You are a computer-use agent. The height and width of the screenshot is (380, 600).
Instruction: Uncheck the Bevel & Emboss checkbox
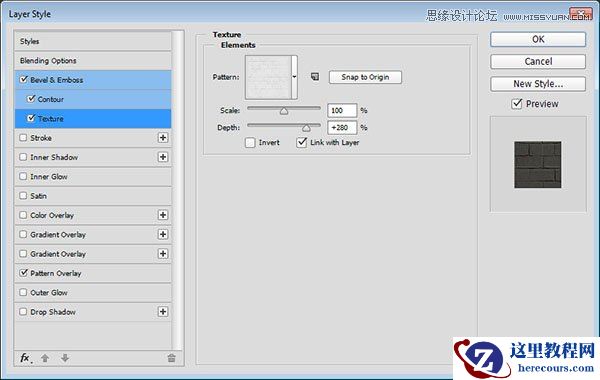[x=24, y=80]
